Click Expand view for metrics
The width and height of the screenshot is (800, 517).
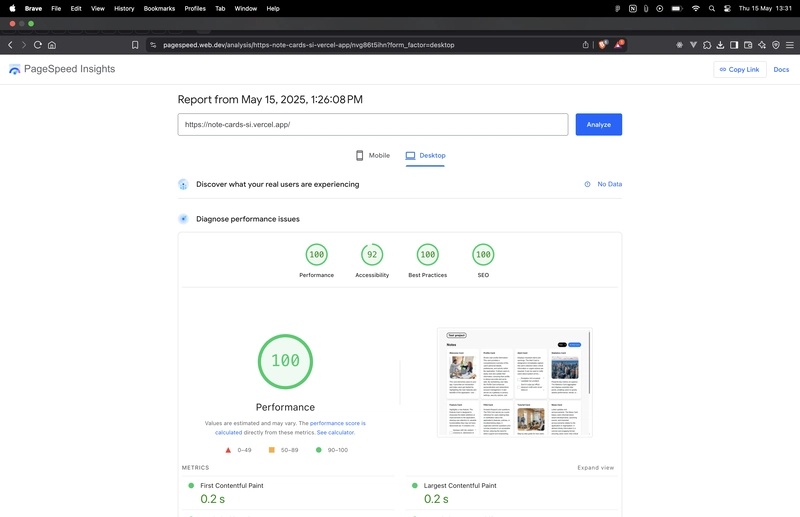[595, 467]
